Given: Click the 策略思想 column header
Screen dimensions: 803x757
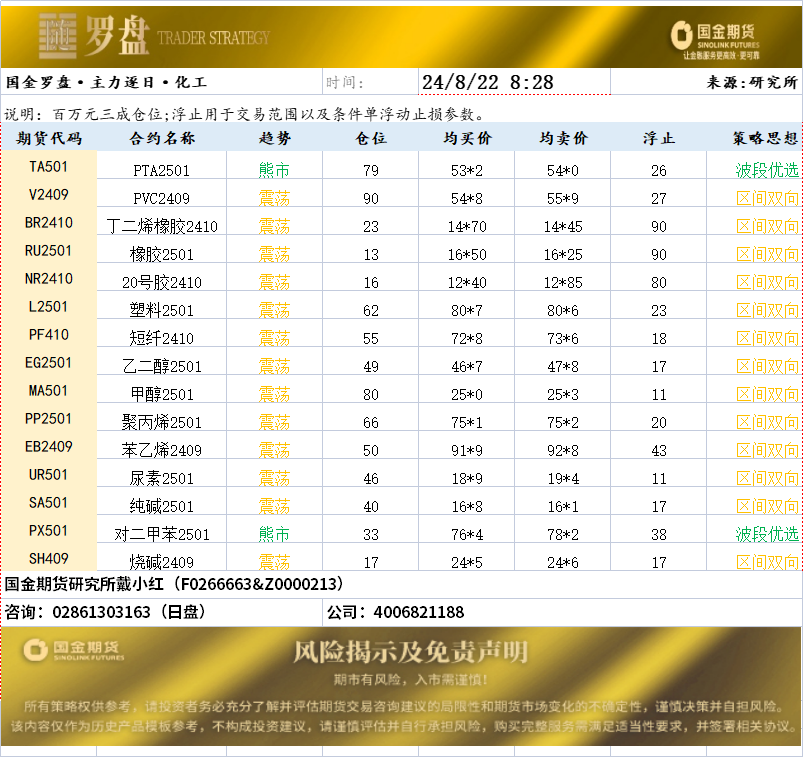Looking at the screenshot, I should [x=765, y=138].
